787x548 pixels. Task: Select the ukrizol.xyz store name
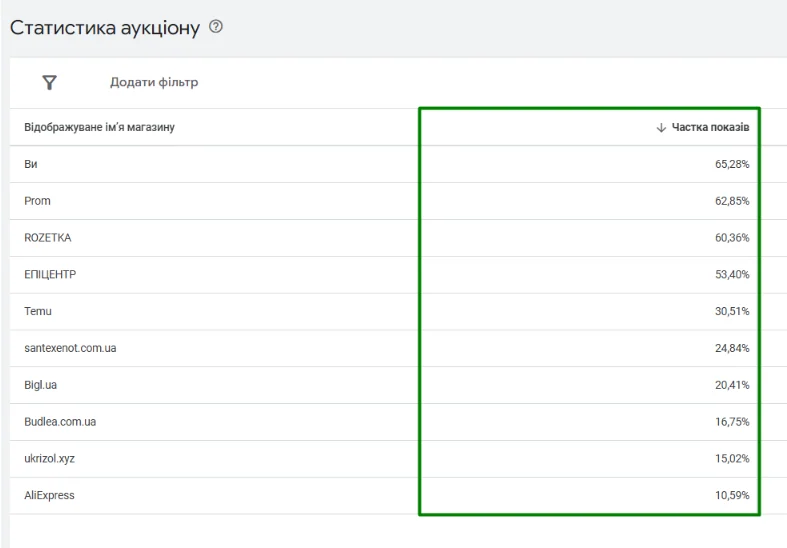click(50, 459)
